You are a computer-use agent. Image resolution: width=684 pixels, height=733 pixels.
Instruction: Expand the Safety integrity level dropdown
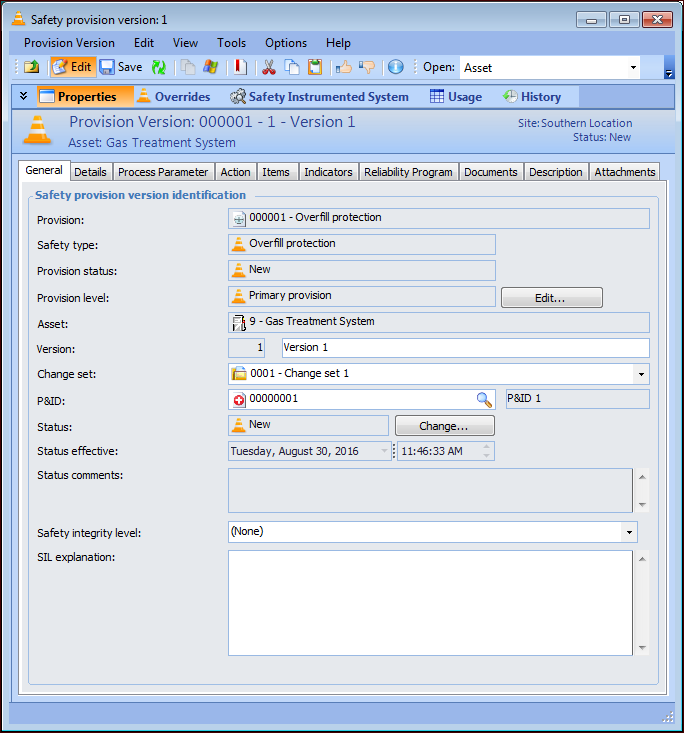[629, 532]
